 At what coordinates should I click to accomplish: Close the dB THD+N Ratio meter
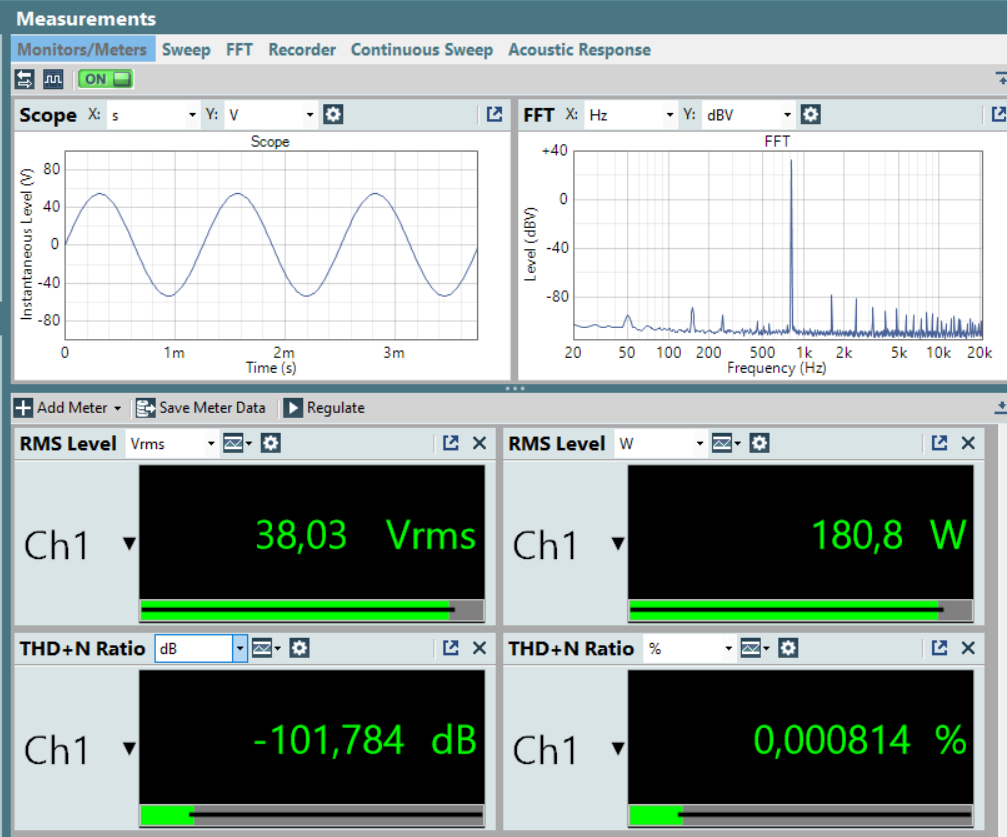tap(479, 648)
